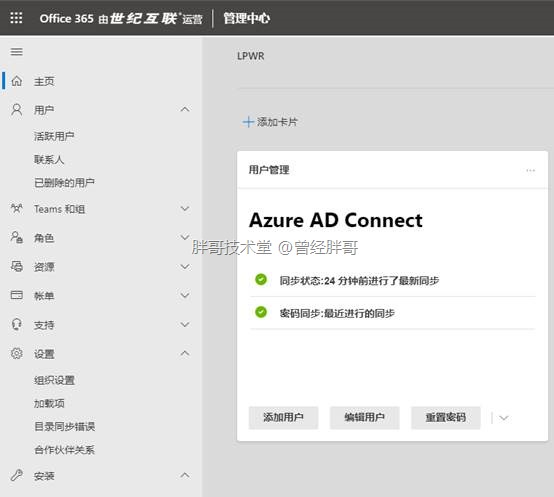Click the Office 365 世纪互联 logo text
The image size is (554, 497).
pyautogui.click(x=121, y=18)
